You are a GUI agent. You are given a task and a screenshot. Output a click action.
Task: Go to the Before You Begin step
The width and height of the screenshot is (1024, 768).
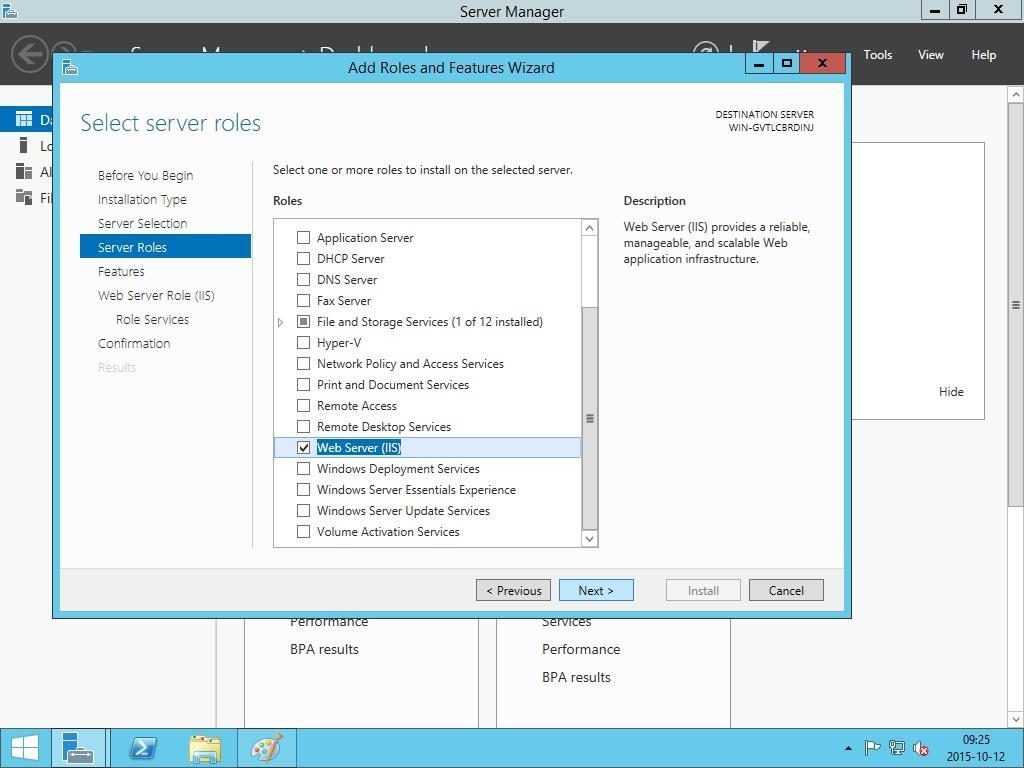pyautogui.click(x=146, y=175)
